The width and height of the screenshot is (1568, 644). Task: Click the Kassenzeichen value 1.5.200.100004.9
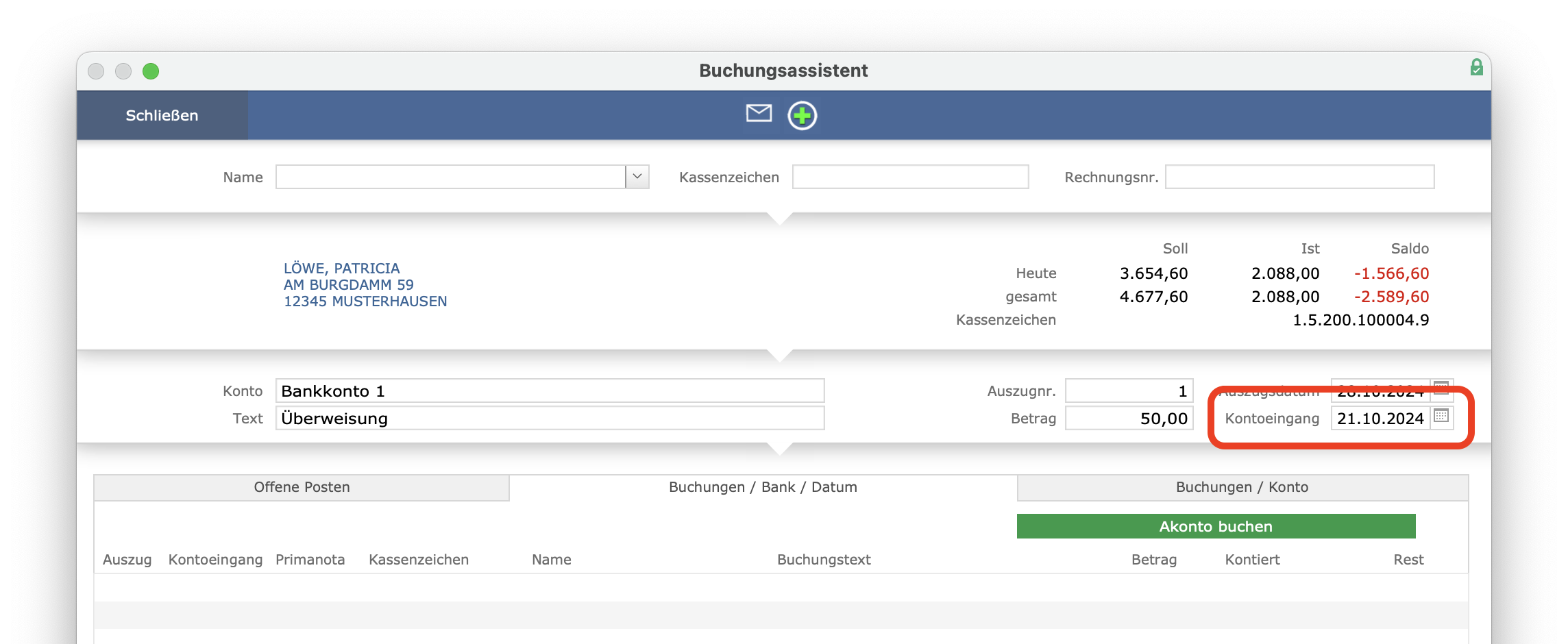pos(1360,320)
